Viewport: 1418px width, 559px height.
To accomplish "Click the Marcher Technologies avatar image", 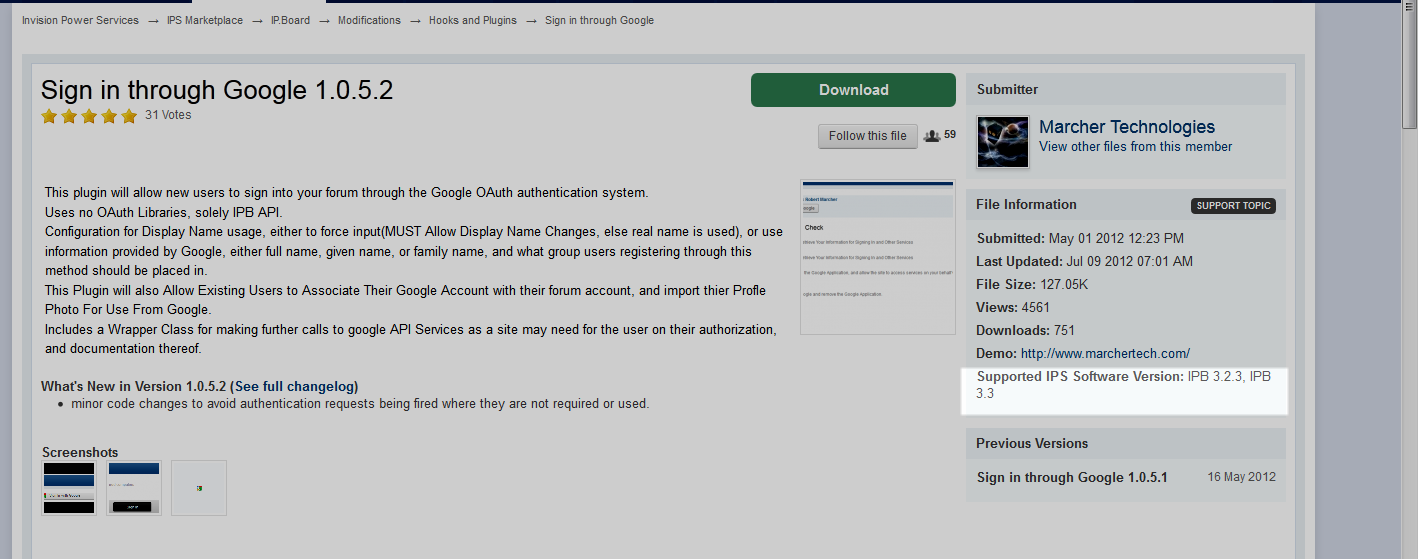I will tap(1003, 141).
